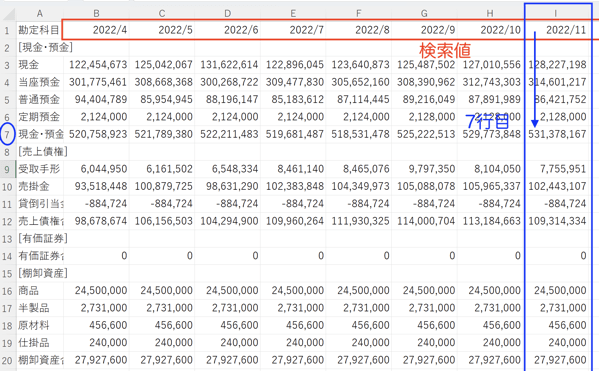Select the column A header
This screenshot has width=599, height=371.
40,13
